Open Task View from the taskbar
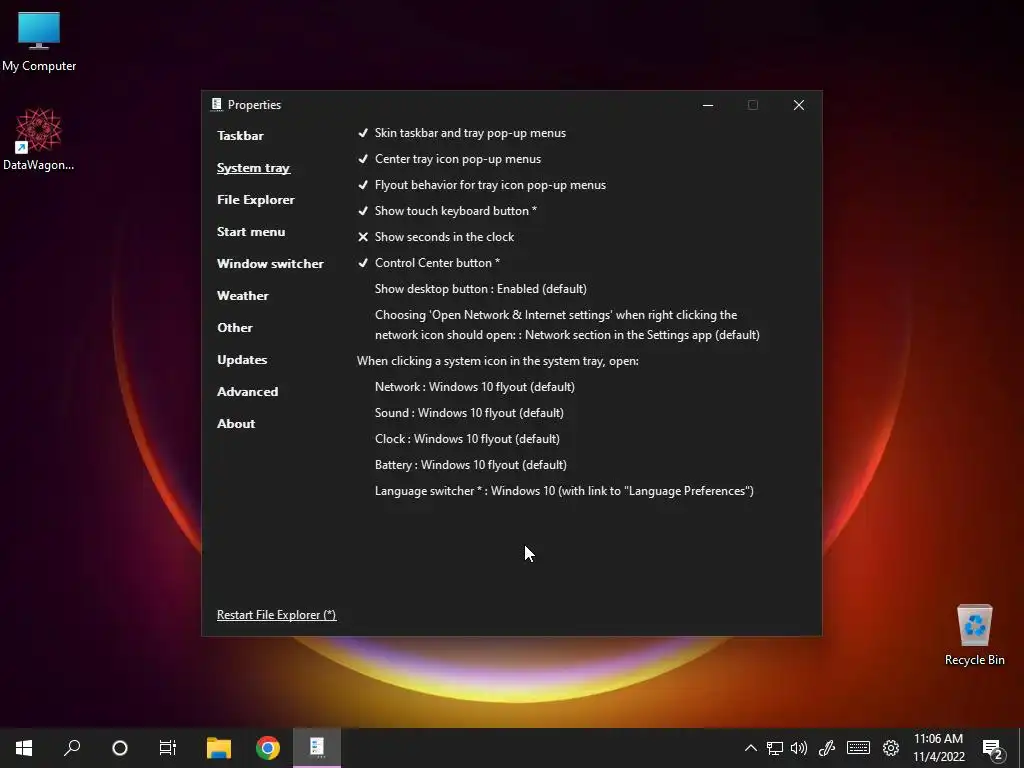Screen dimensions: 1024x768 pos(168,748)
